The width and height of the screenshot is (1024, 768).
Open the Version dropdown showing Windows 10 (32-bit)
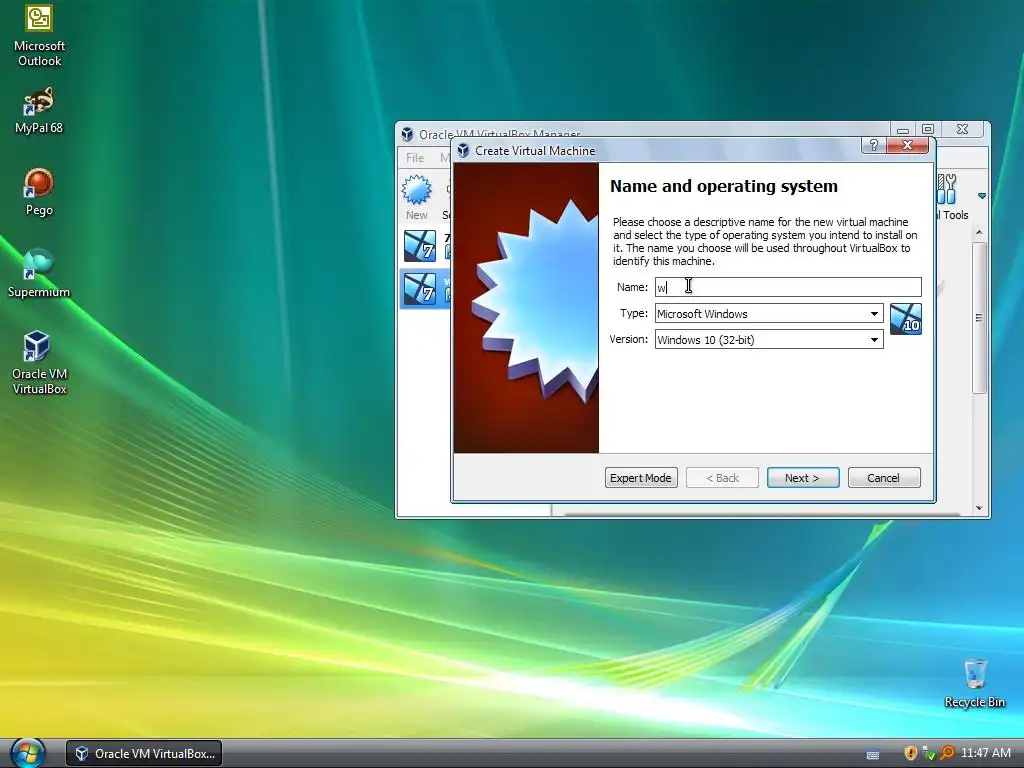(x=769, y=340)
